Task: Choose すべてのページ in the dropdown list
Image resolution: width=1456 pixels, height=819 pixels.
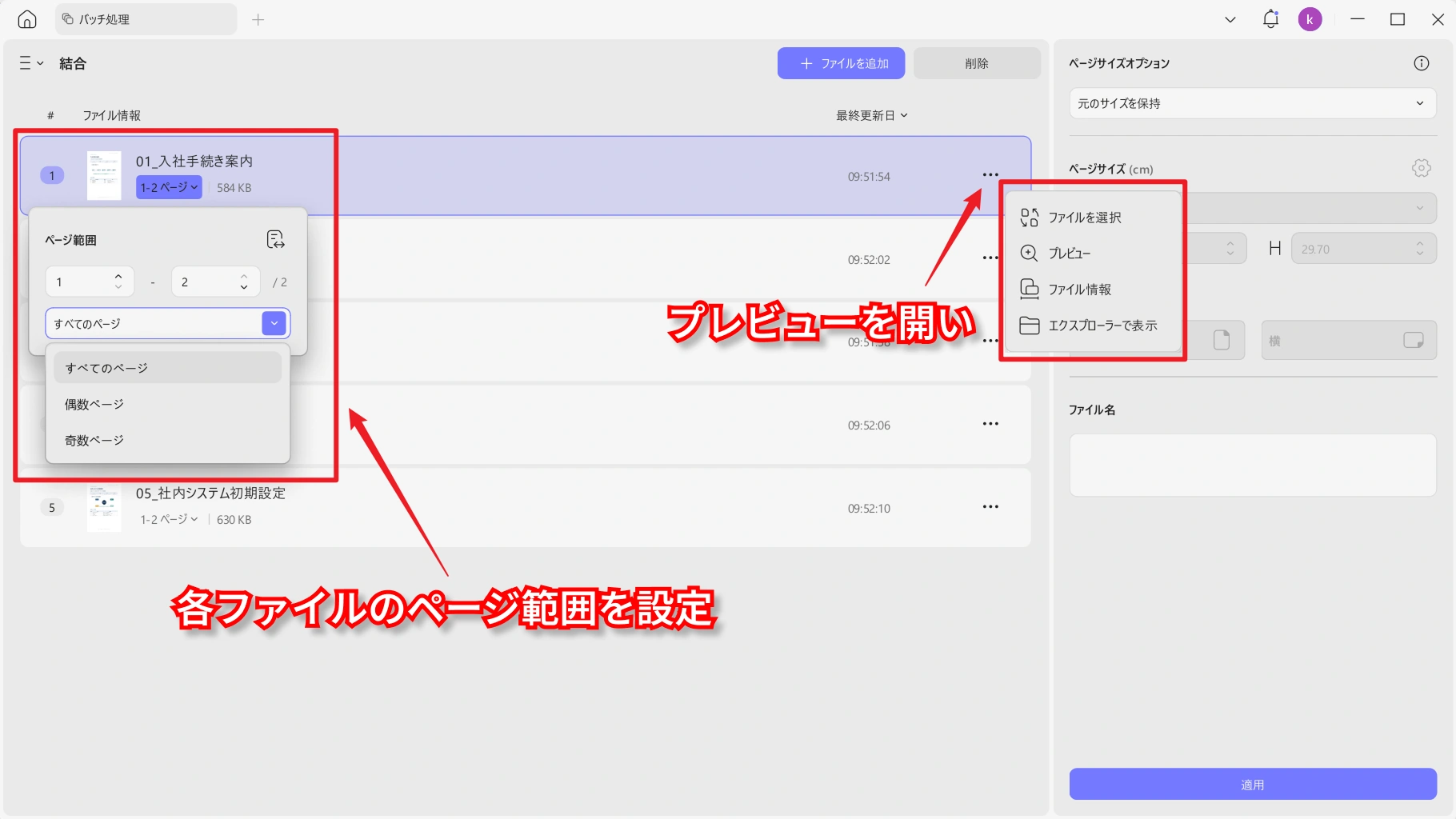Action: pyautogui.click(x=167, y=368)
